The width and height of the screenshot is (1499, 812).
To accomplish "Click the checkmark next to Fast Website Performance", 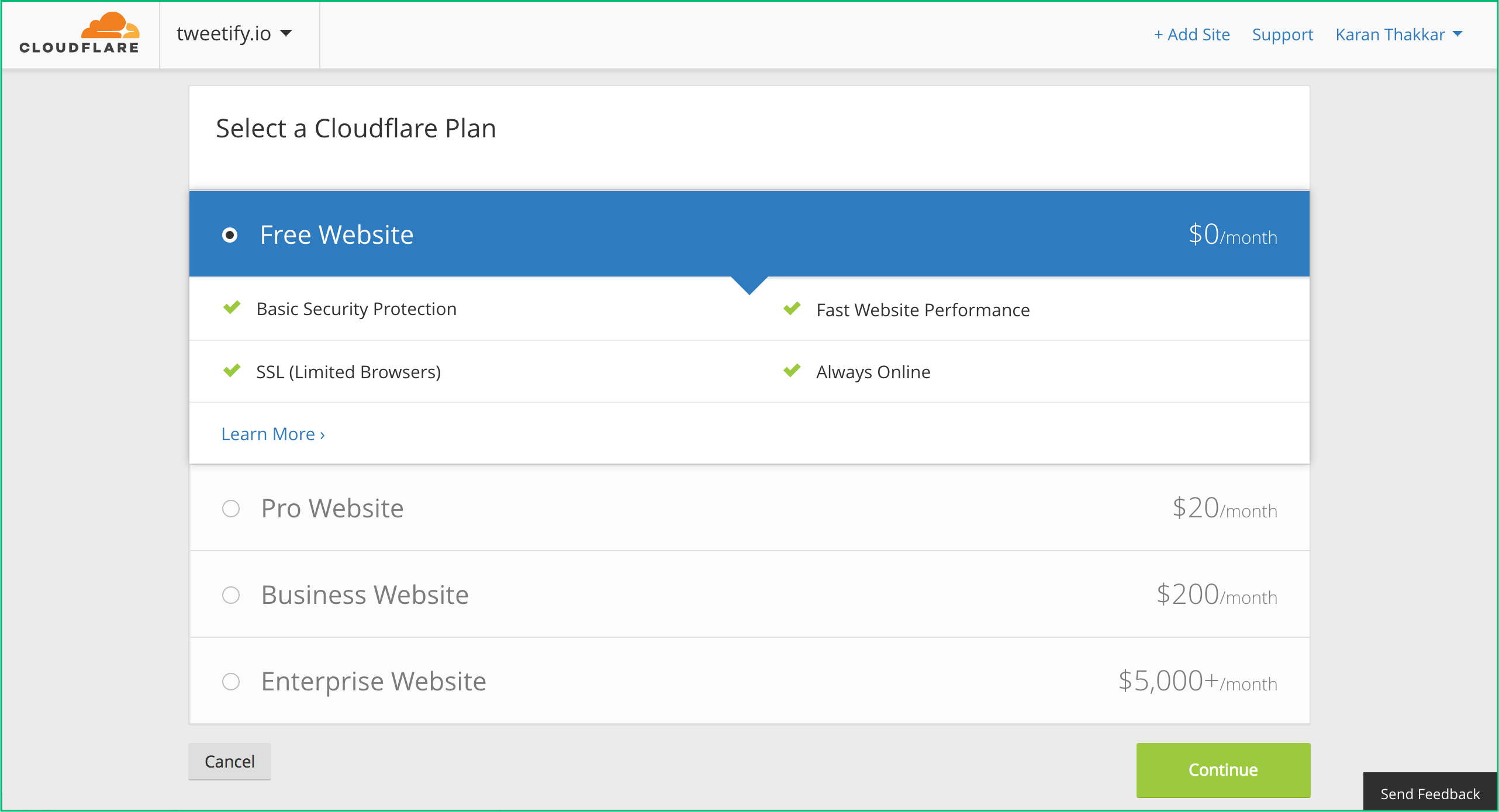I will pyautogui.click(x=792, y=309).
